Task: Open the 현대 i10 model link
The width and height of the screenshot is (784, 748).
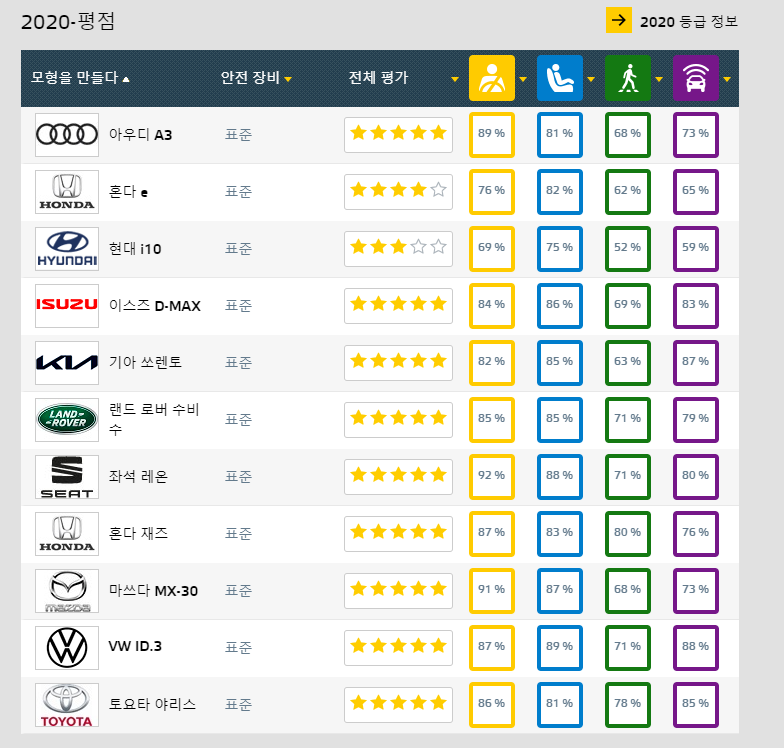Action: point(135,249)
